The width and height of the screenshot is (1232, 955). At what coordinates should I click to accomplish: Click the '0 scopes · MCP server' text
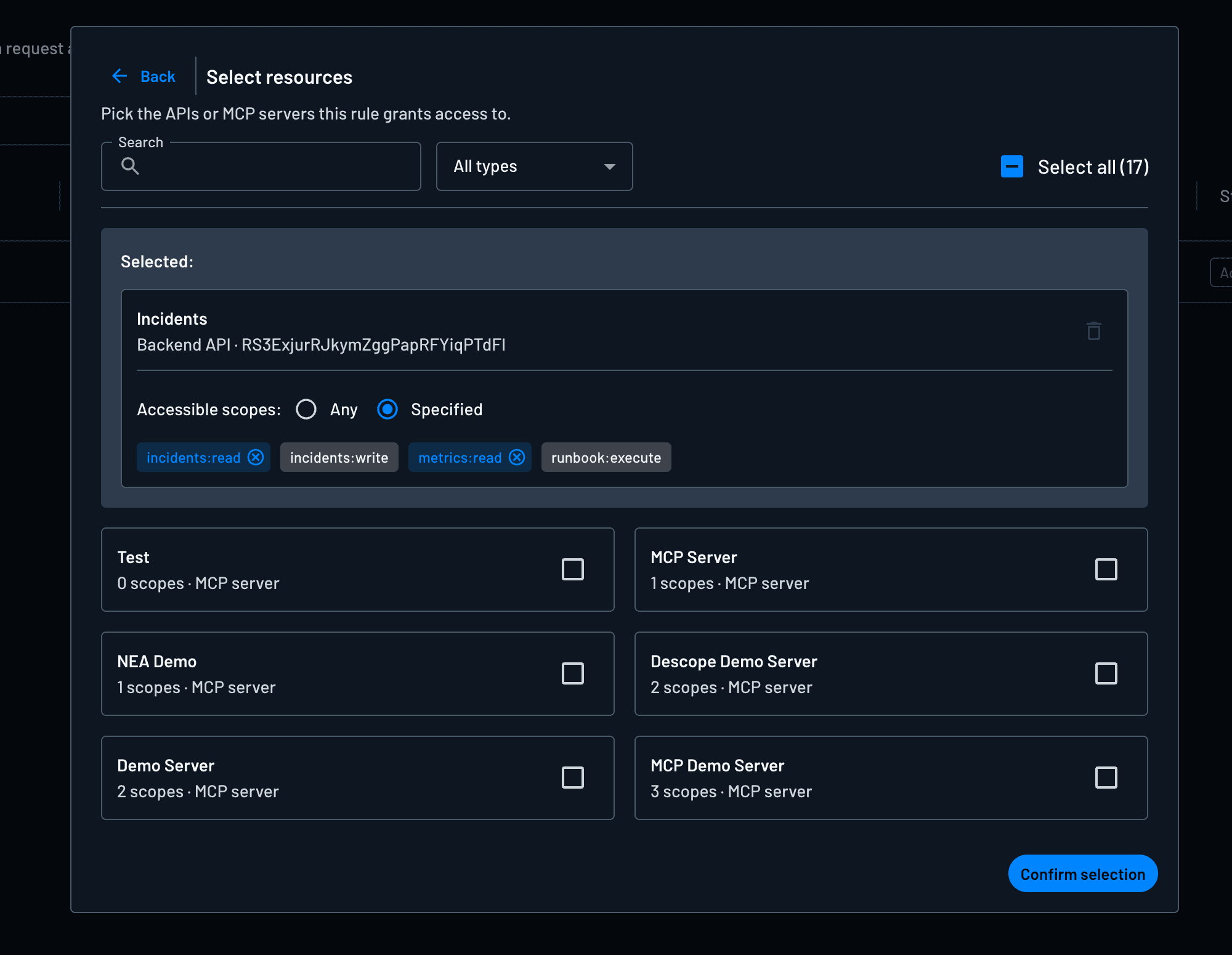198,583
